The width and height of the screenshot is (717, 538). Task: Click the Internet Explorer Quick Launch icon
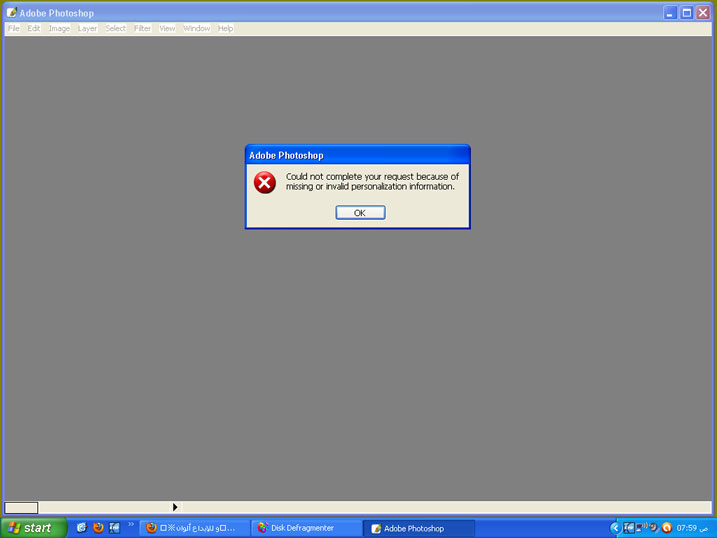coord(82,528)
